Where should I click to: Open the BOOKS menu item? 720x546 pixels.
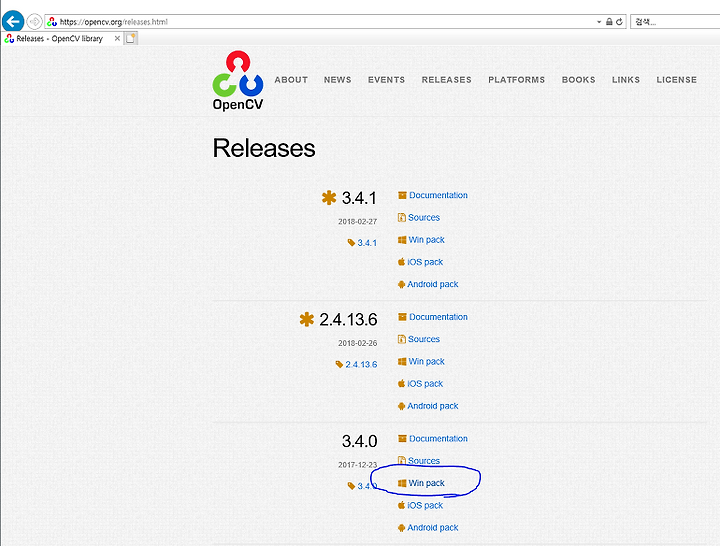pos(579,80)
